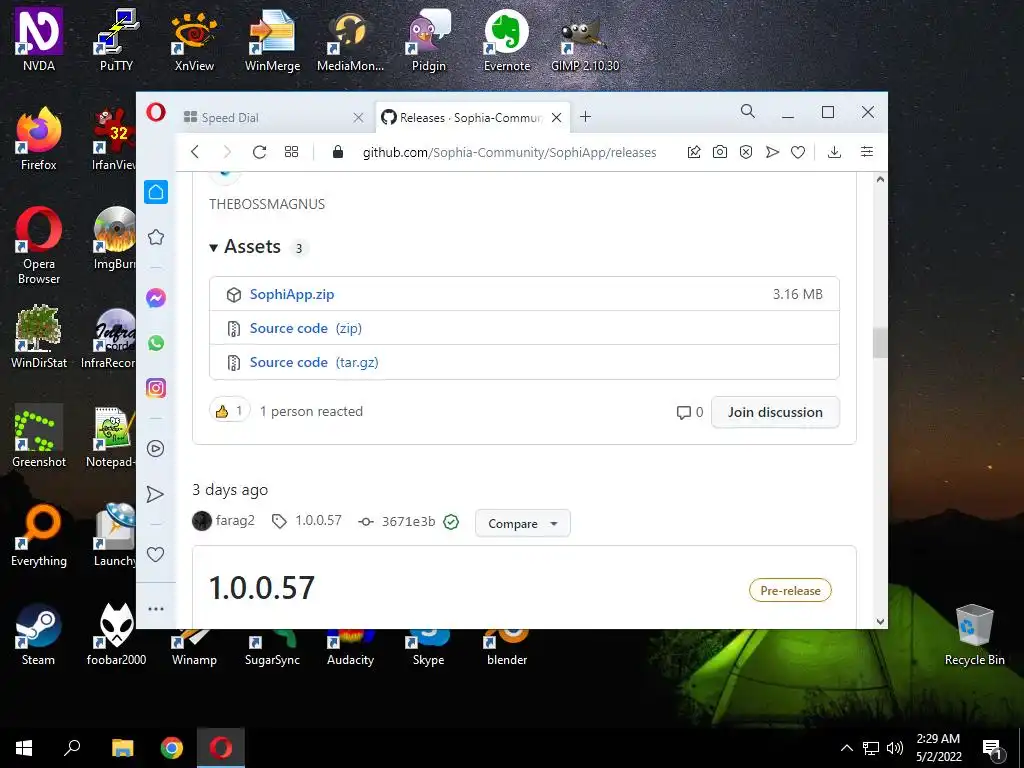Select the foobar2000 desktop shortcut
Screen dimensions: 1024x768
[x=116, y=634]
